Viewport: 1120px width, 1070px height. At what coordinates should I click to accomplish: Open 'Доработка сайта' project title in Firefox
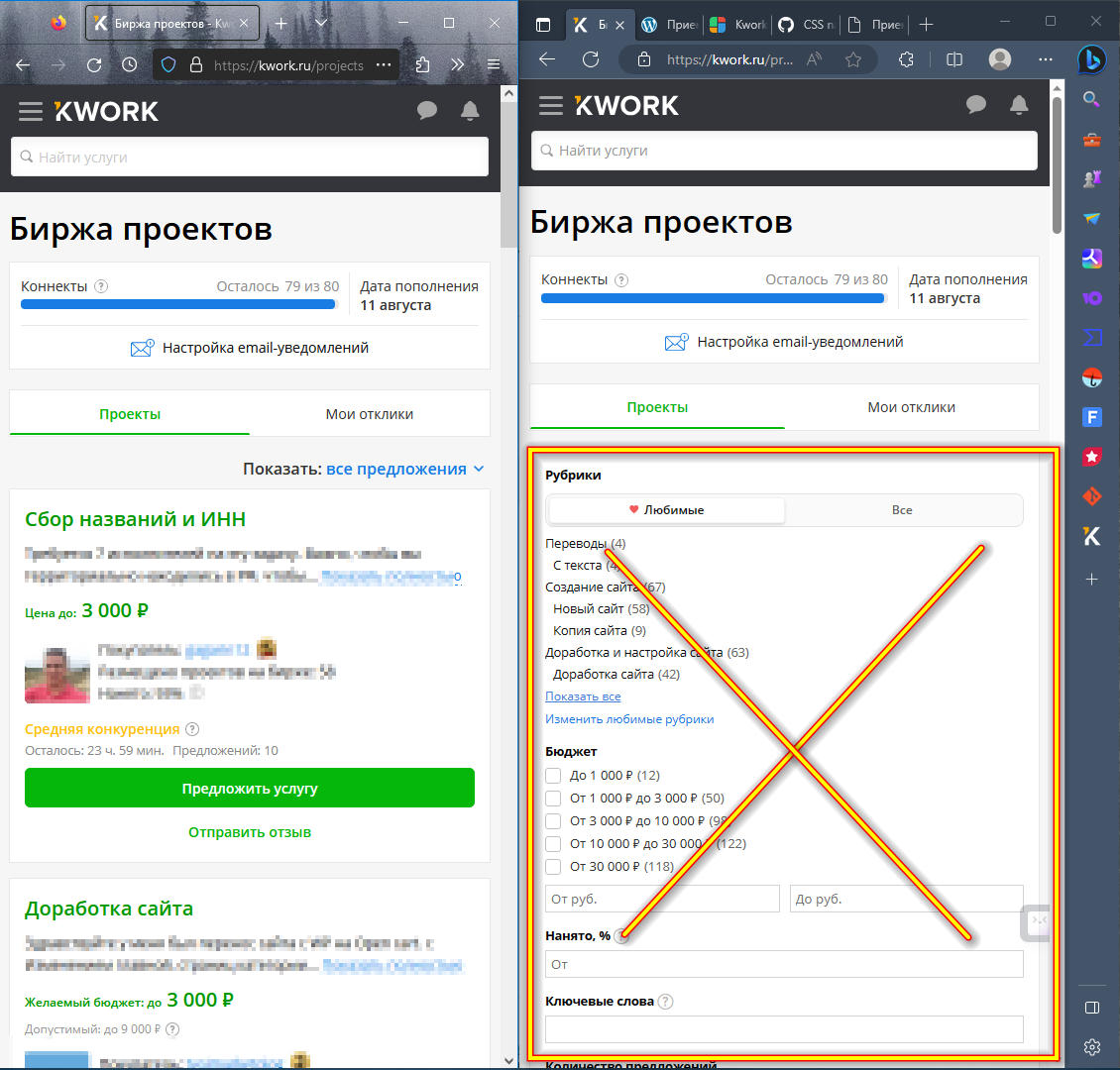[x=109, y=909]
